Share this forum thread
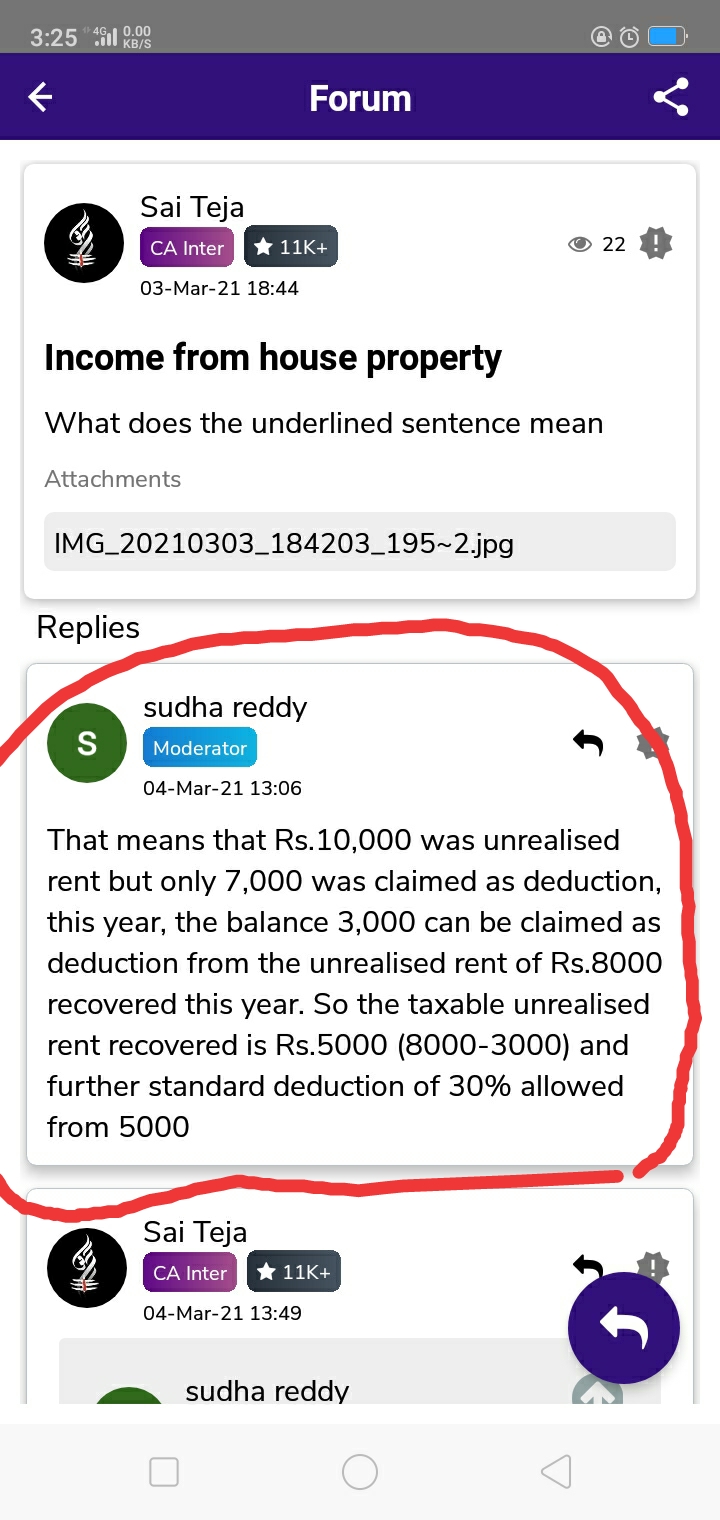This screenshot has height=1520, width=720. click(670, 97)
